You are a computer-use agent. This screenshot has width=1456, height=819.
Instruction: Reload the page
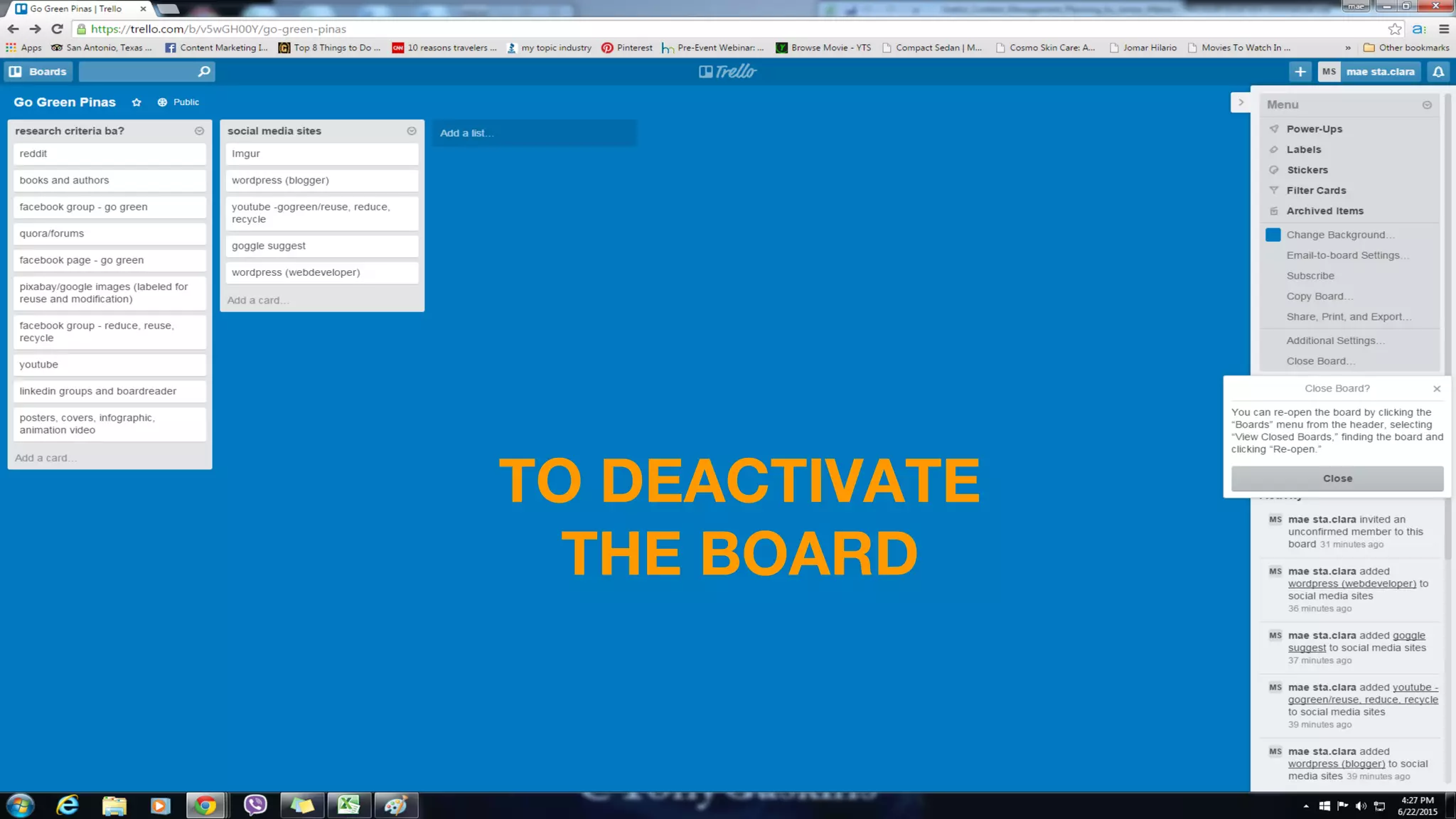pos(58,29)
